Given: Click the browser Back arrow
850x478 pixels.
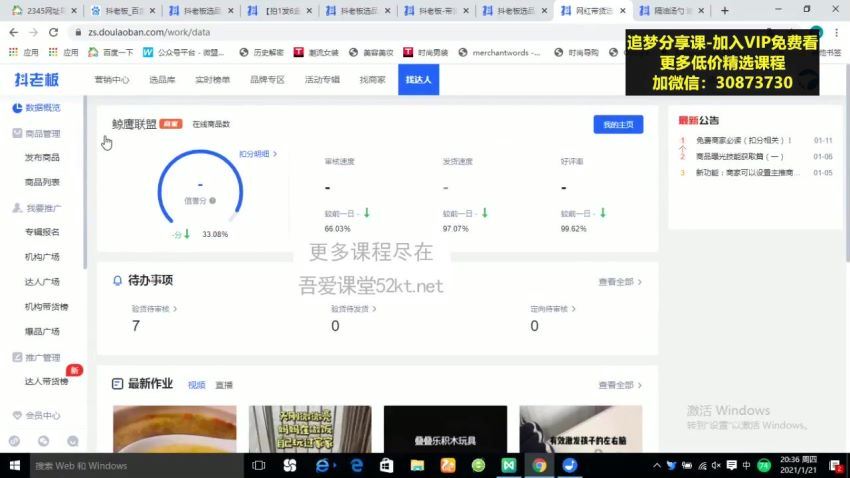Looking at the screenshot, I should click(14, 33).
